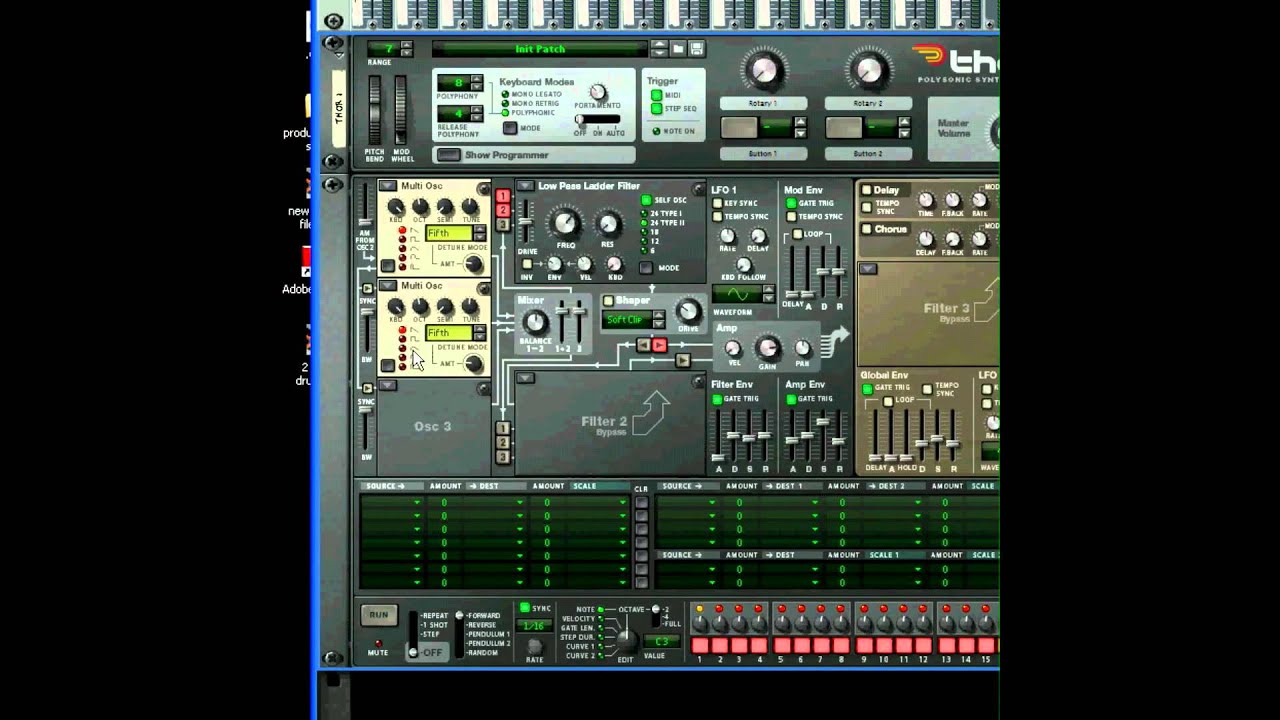Viewport: 1280px width, 720px height.
Task: Open the first Multi Osc type dropdown
Action: pos(388,186)
